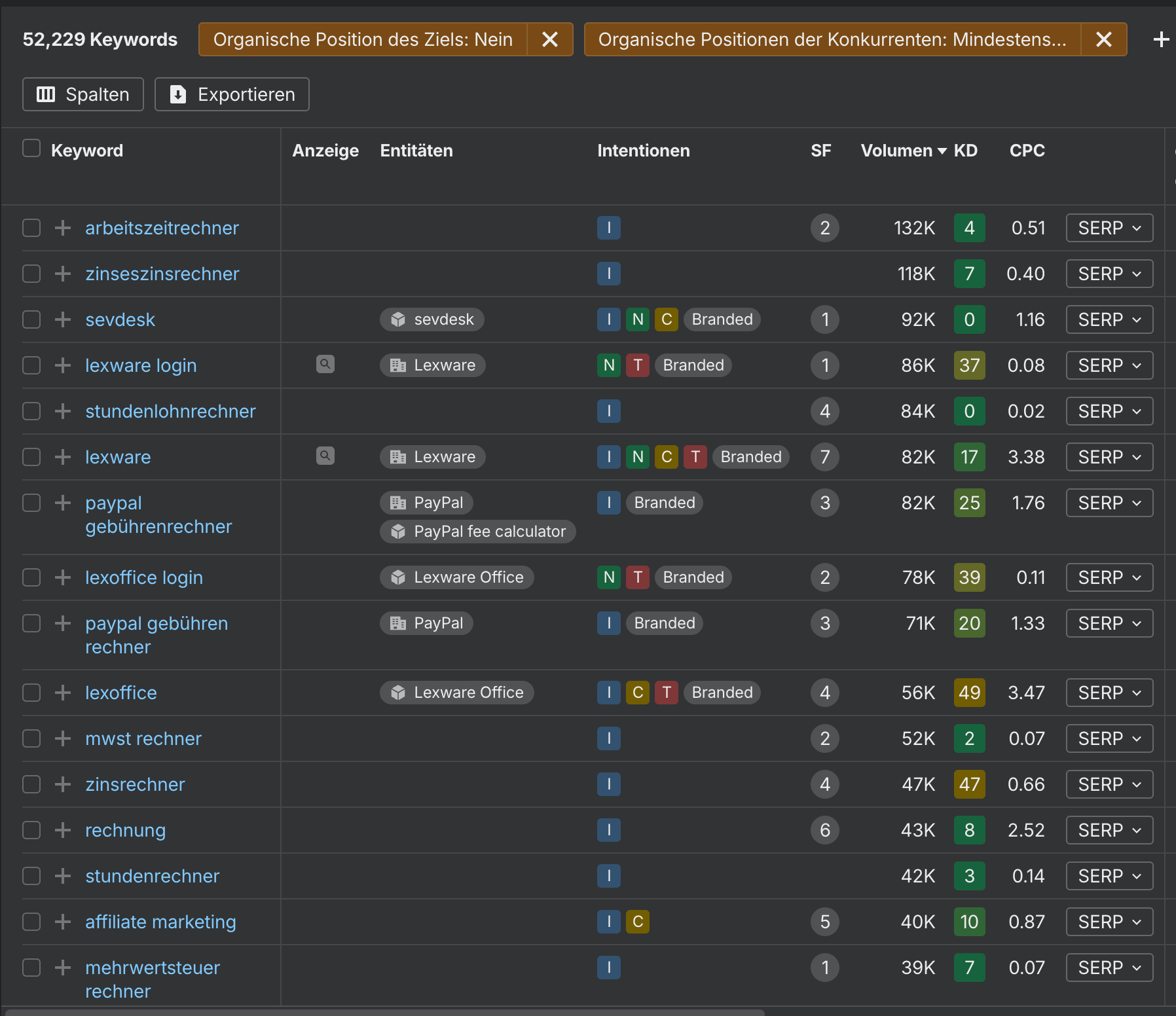
Task: Click the ad magnifier icon in the lexware row
Action: (325, 456)
